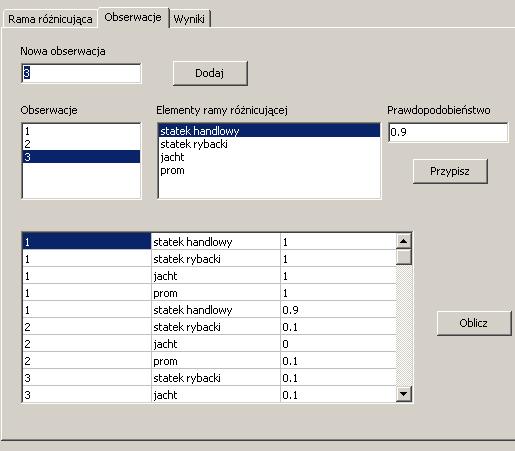Click the Oblicz button

[x=473, y=323]
